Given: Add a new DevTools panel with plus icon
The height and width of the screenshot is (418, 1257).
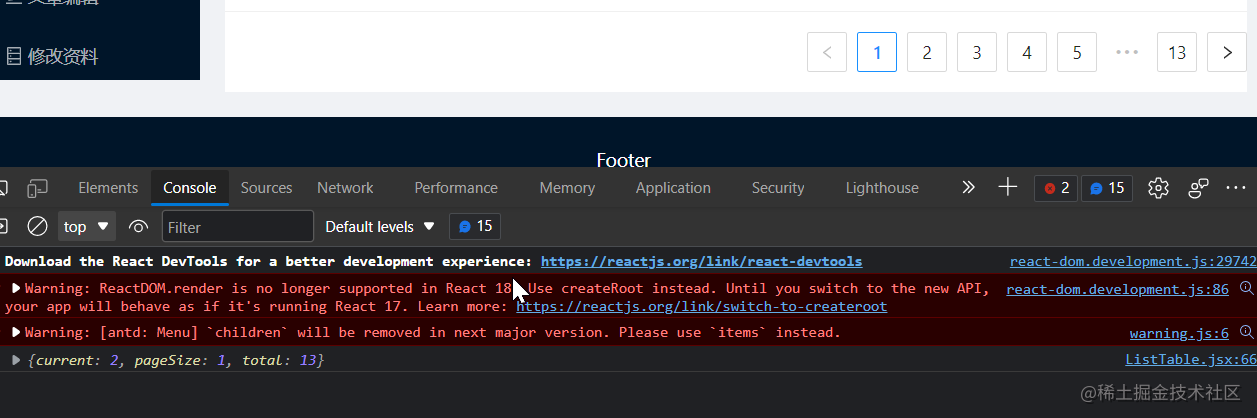Looking at the screenshot, I should tap(1007, 187).
